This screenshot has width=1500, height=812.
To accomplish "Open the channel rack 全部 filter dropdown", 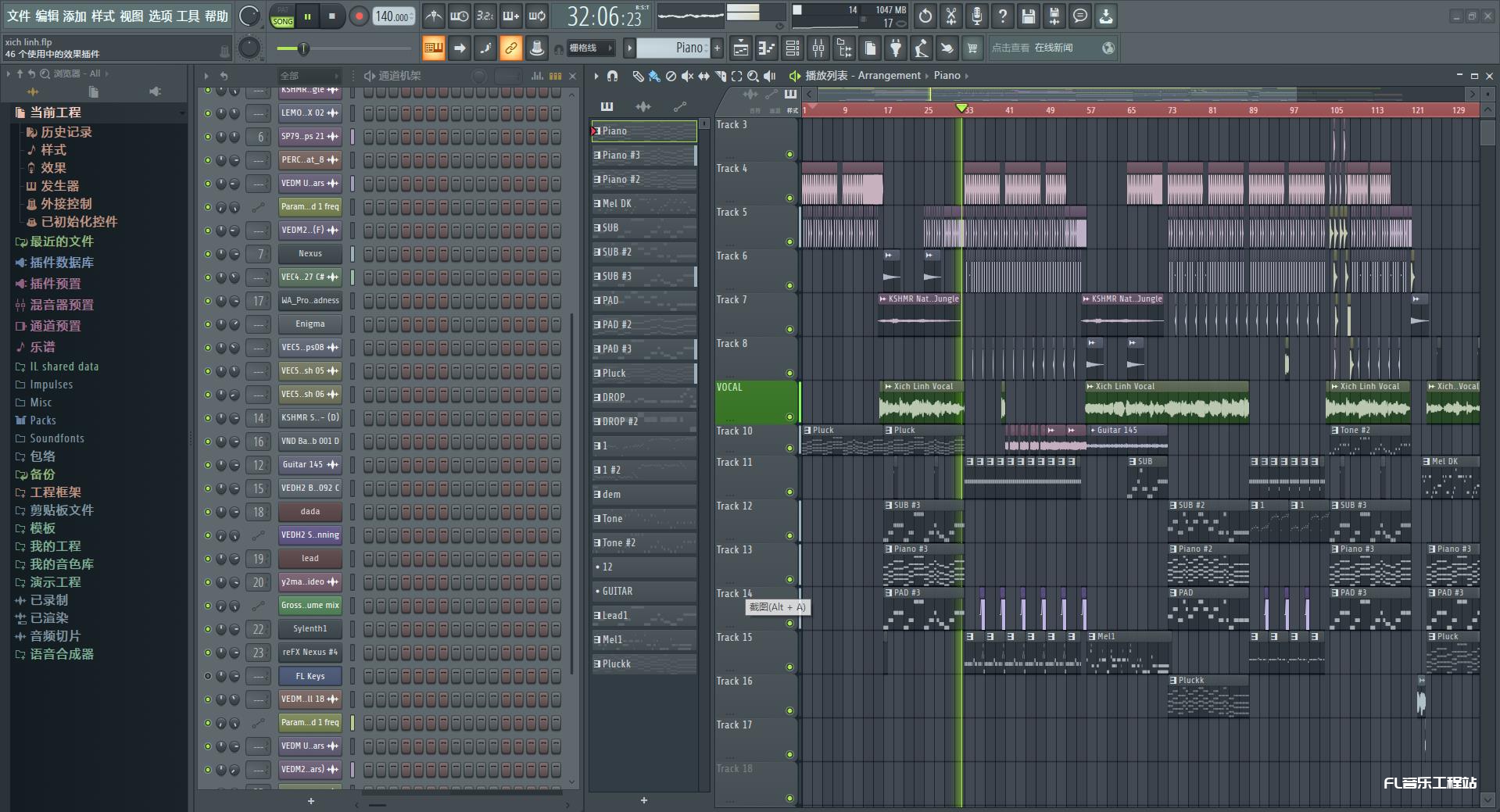I will 310,76.
